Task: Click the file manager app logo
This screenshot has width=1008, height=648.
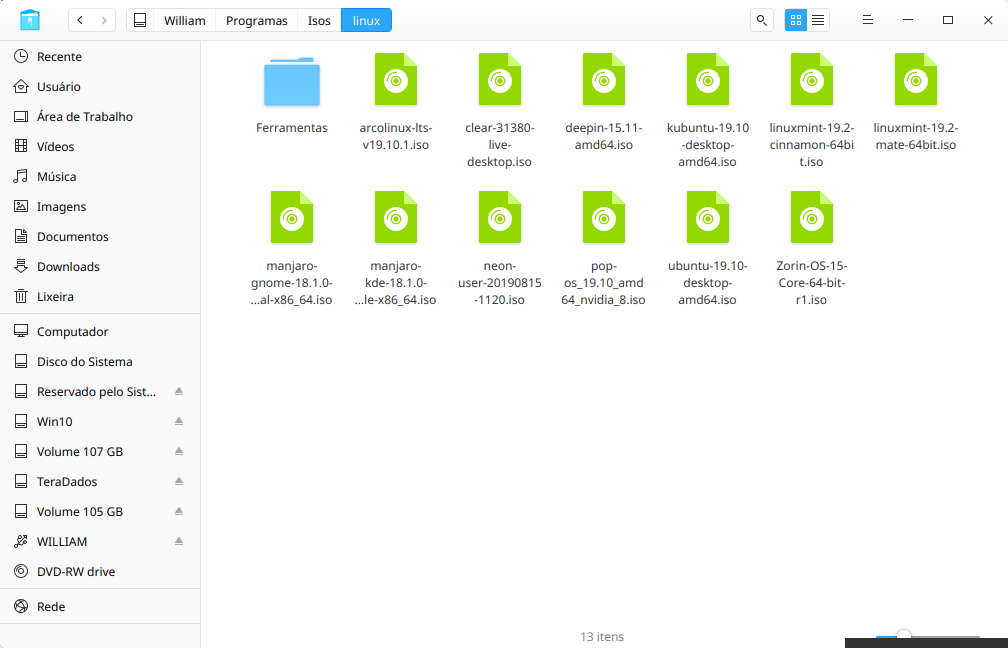Action: (x=30, y=21)
